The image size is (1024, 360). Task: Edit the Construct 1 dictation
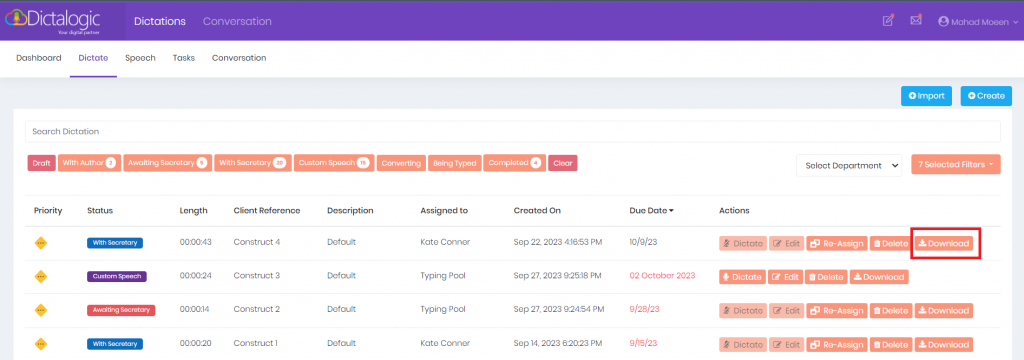coord(786,344)
